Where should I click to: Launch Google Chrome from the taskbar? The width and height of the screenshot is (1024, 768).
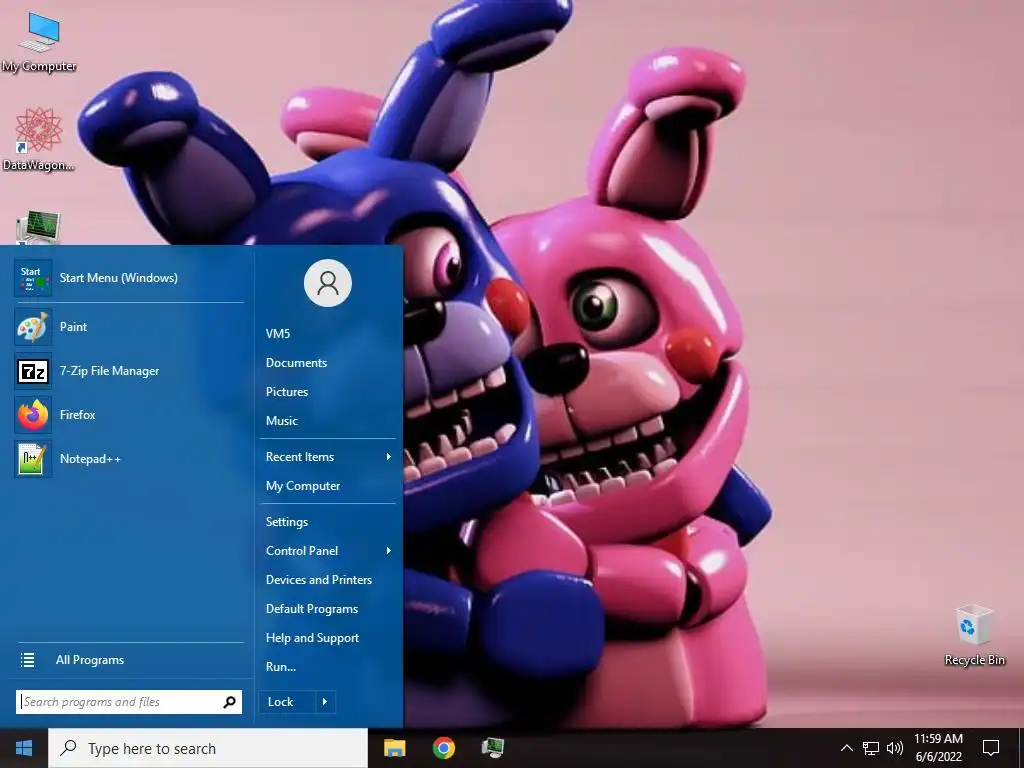pos(443,748)
